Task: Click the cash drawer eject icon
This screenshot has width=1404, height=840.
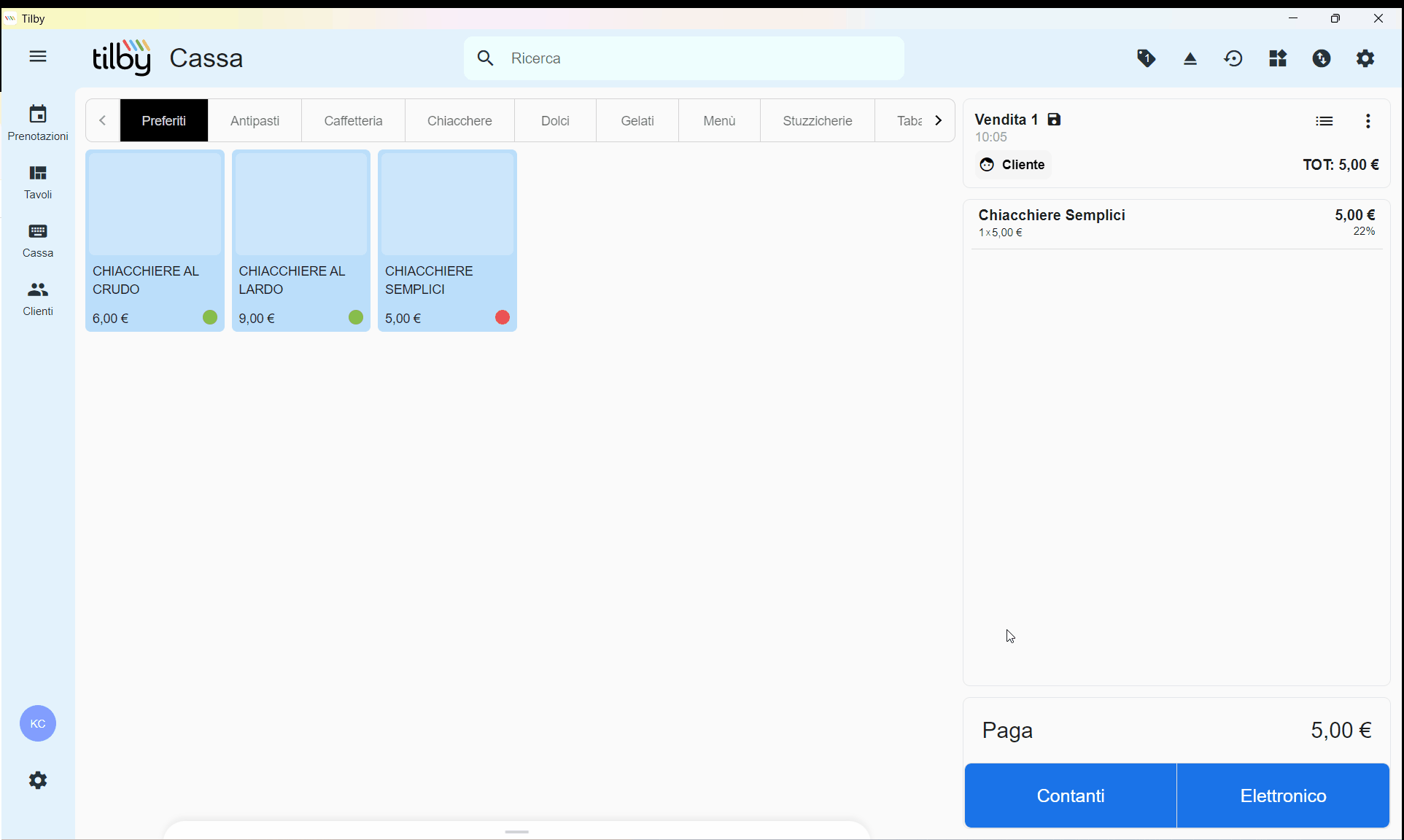Action: [x=1190, y=58]
